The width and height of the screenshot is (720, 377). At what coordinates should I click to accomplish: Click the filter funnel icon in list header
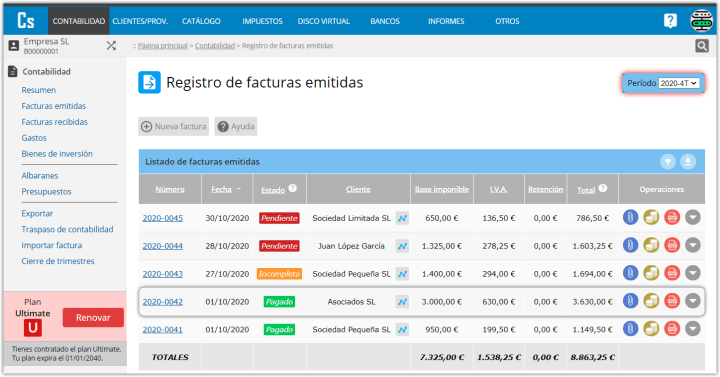668,162
